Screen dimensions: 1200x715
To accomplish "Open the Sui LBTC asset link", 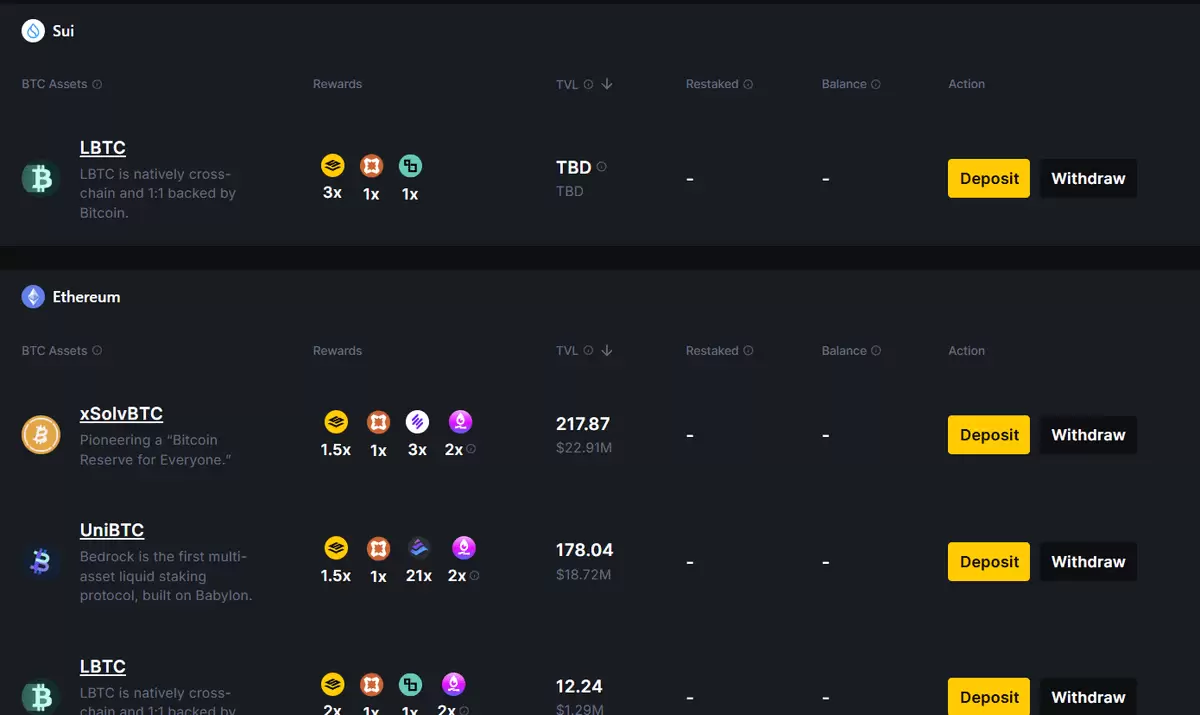I will (103, 148).
